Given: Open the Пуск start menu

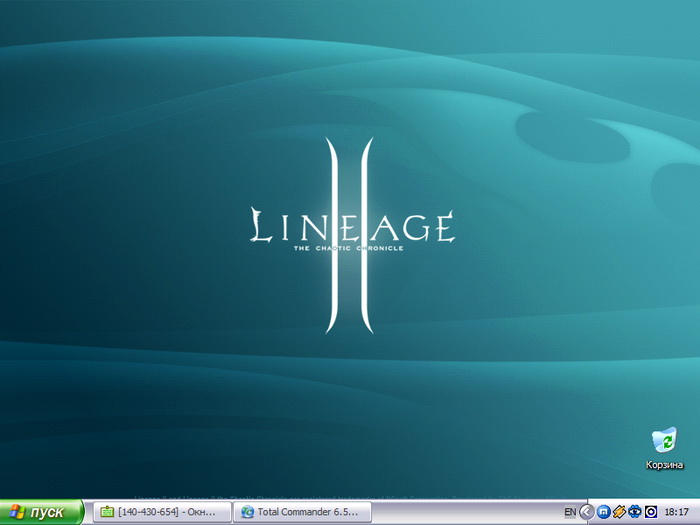Looking at the screenshot, I should pos(42,512).
